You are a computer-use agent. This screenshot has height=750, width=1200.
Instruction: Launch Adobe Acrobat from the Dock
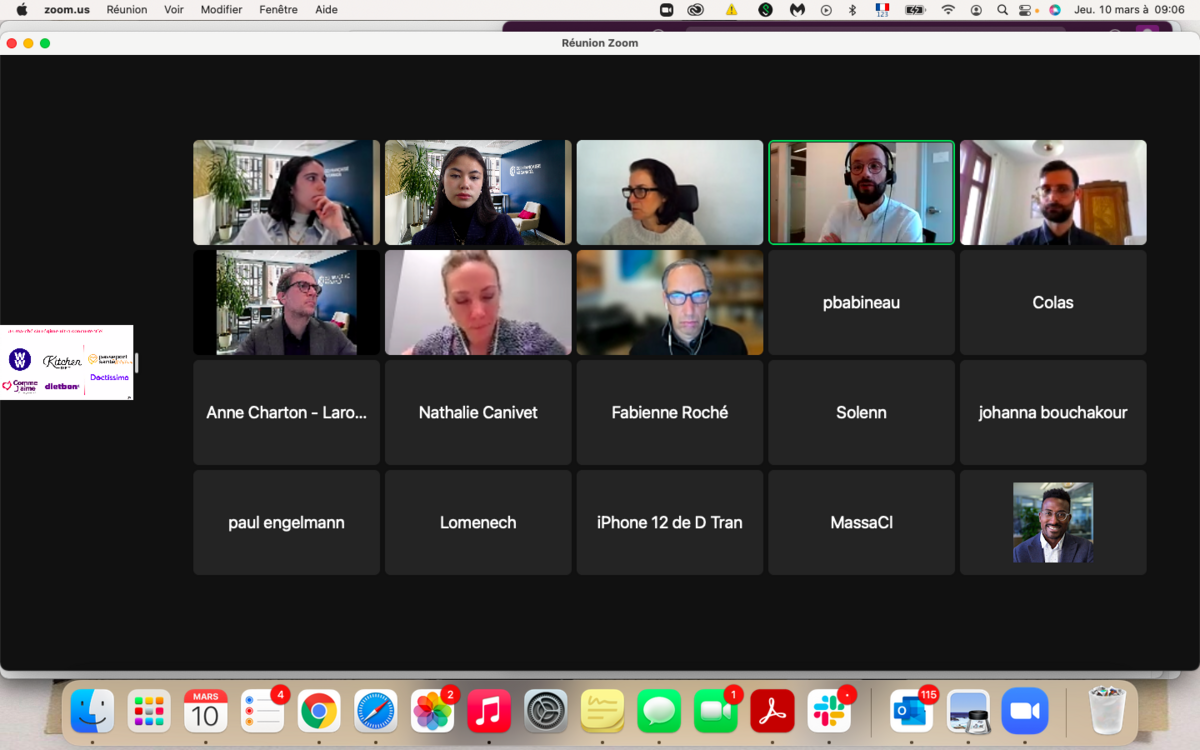point(772,711)
